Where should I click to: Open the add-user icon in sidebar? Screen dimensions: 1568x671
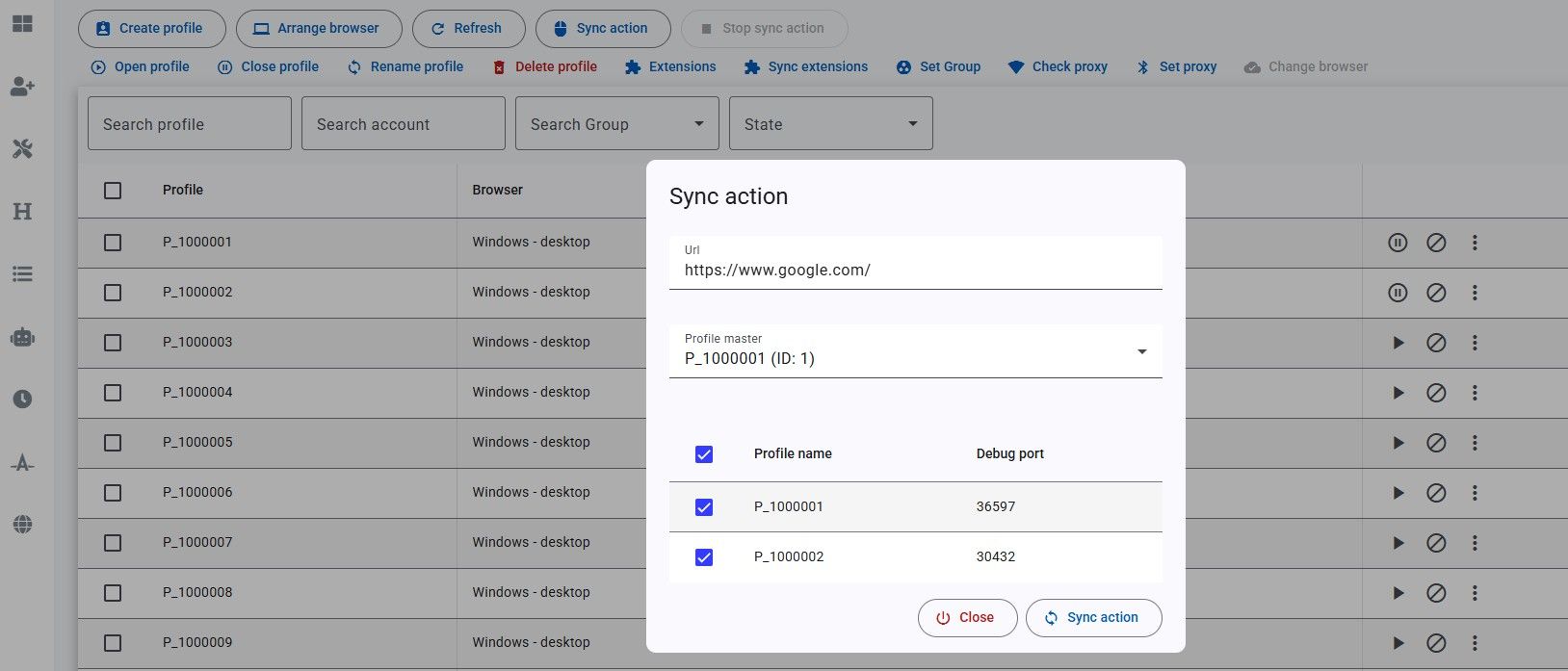[22, 87]
